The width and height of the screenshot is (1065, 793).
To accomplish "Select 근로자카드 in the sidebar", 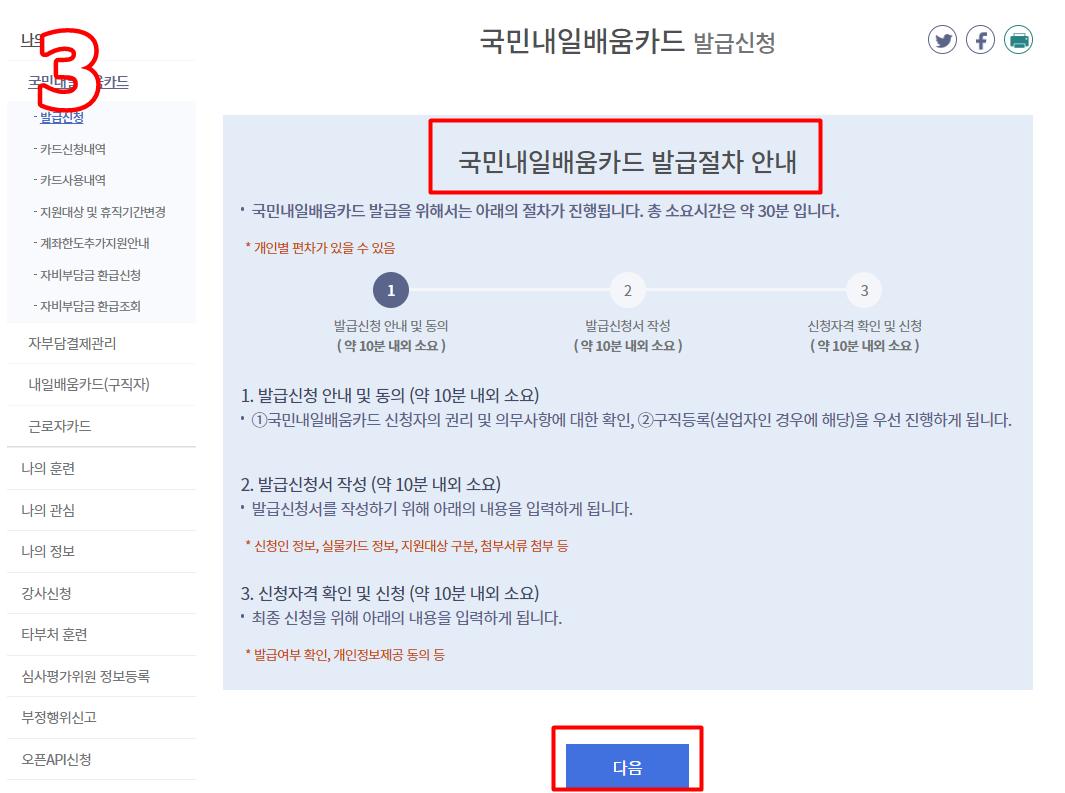I will pyautogui.click(x=55, y=426).
